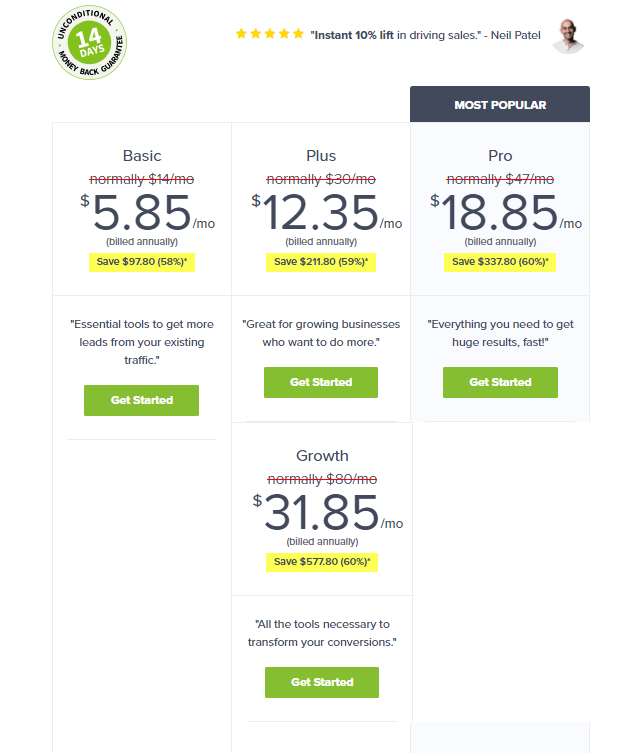Click the Growth plan heading
643x753 pixels.
point(322,457)
